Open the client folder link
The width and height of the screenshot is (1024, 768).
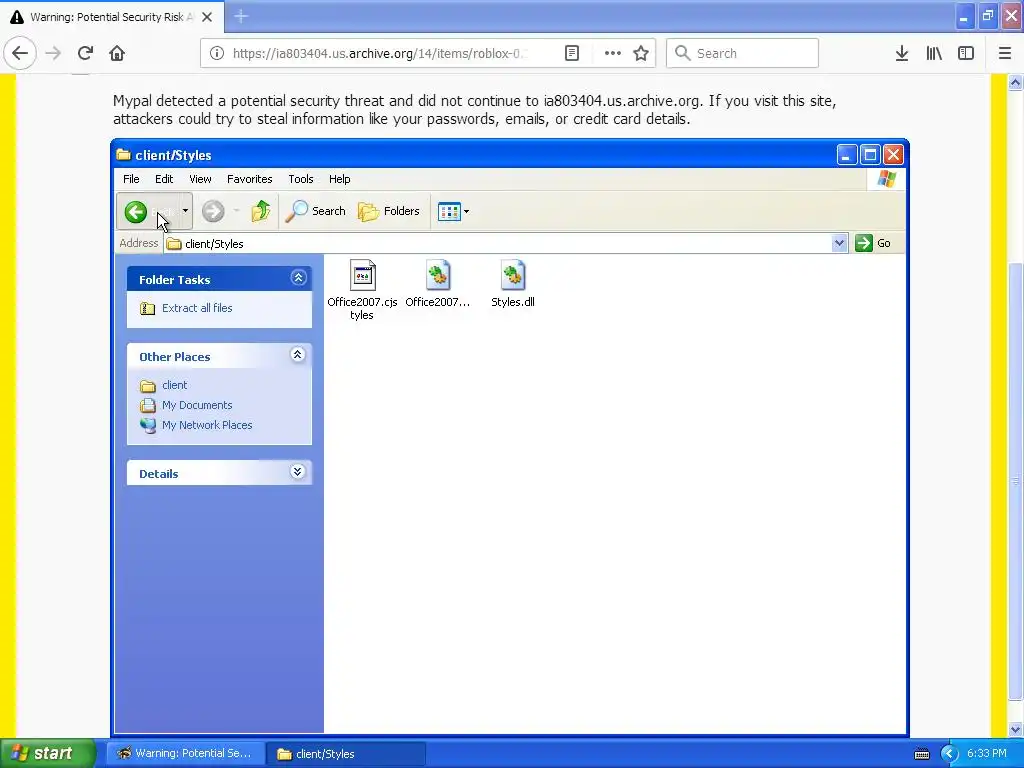(174, 385)
